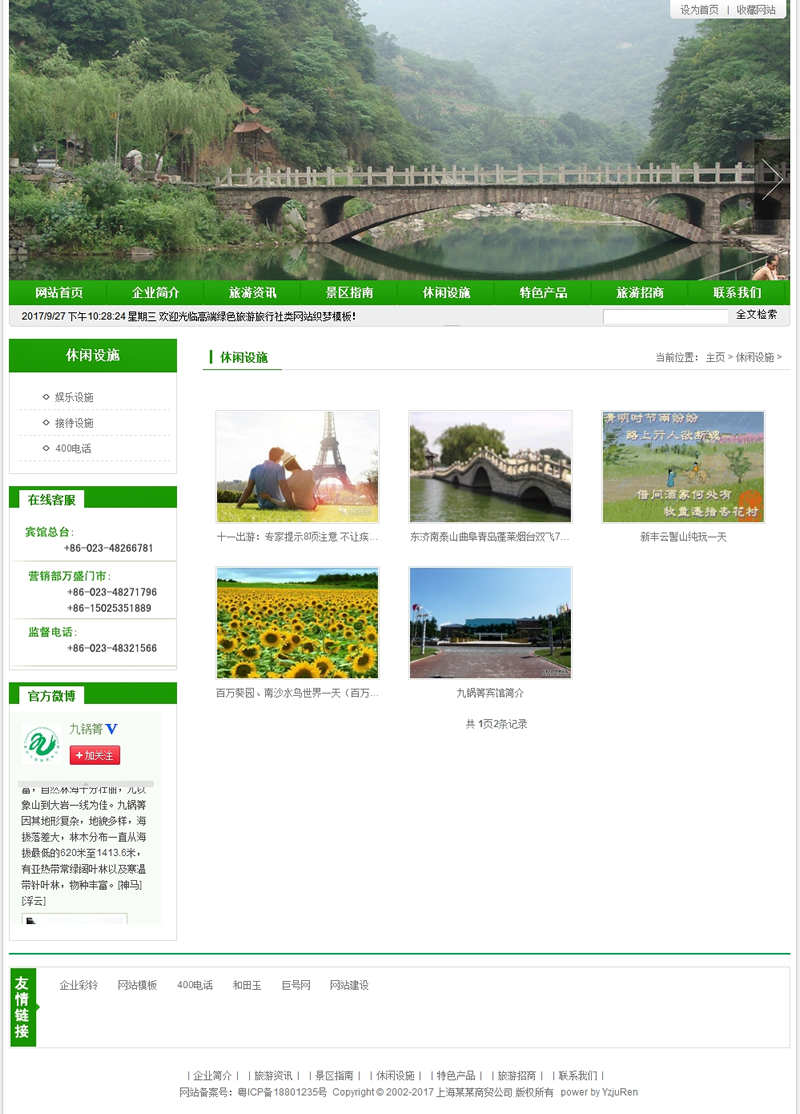This screenshot has width=800, height=1114.
Task: Open the stone arch bridge thumbnail
Action: click(x=490, y=466)
